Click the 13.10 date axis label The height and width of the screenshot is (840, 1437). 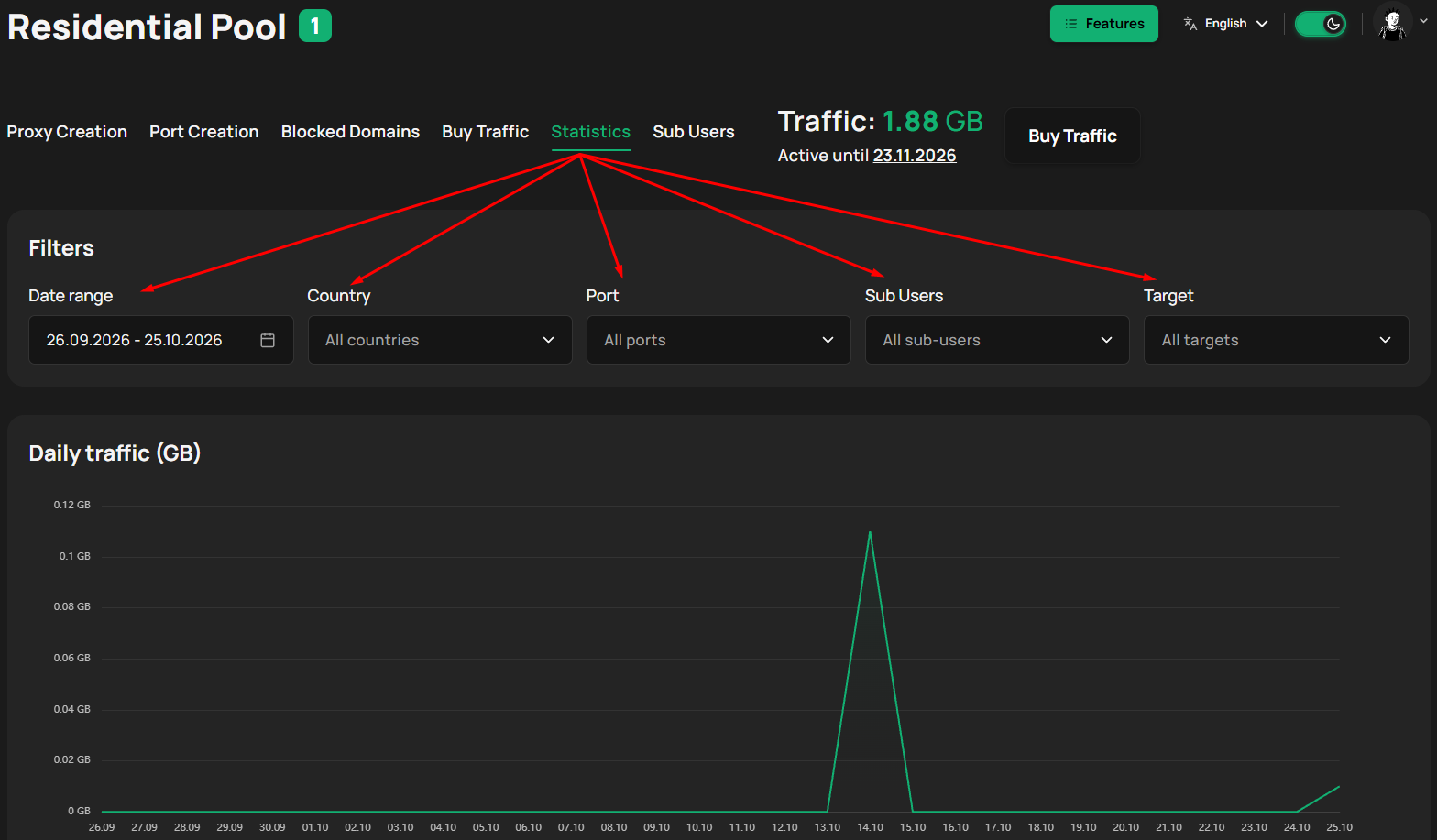828,827
